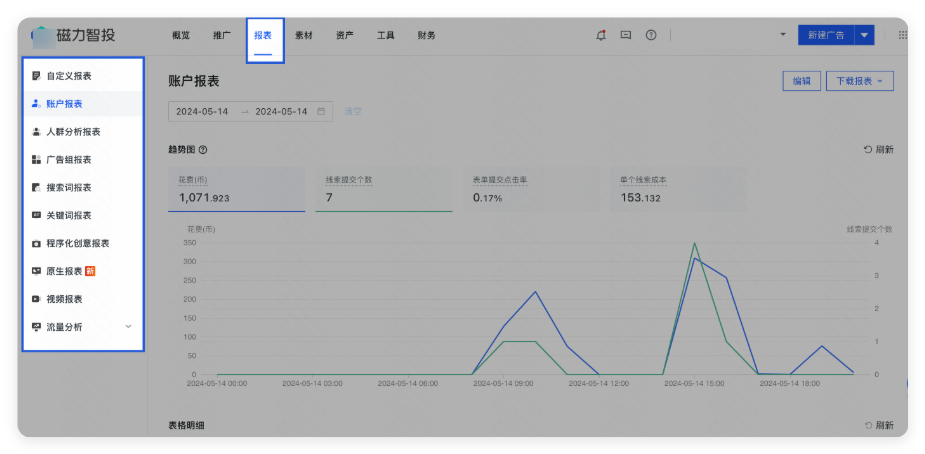Click the 搜索词报表 sidebar icon
The image size is (925, 454).
[36, 187]
